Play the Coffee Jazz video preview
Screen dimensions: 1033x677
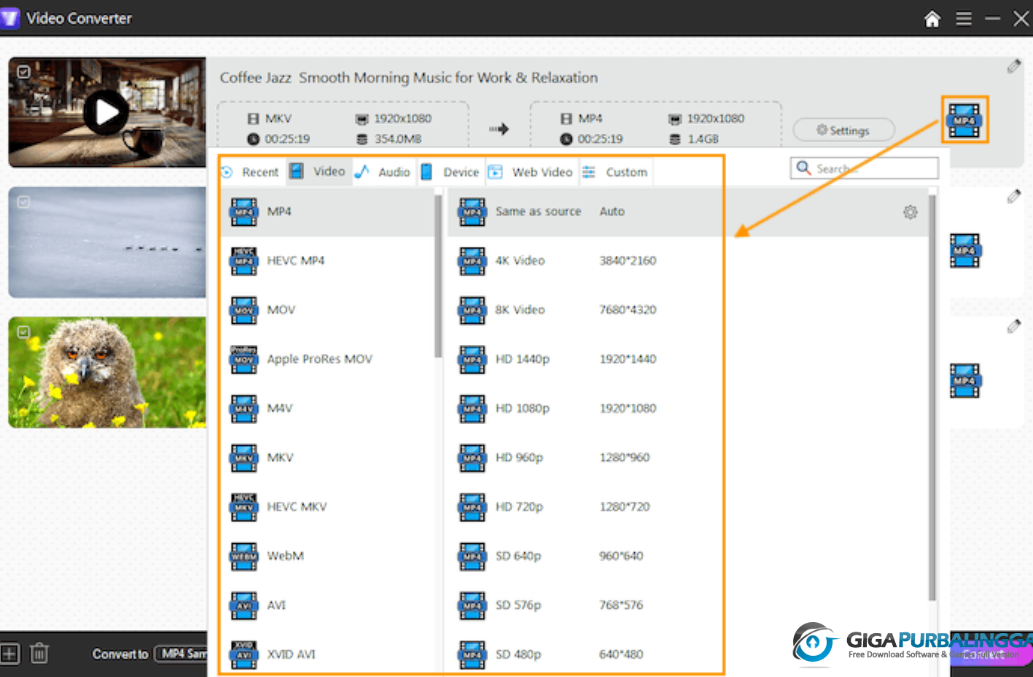106,113
